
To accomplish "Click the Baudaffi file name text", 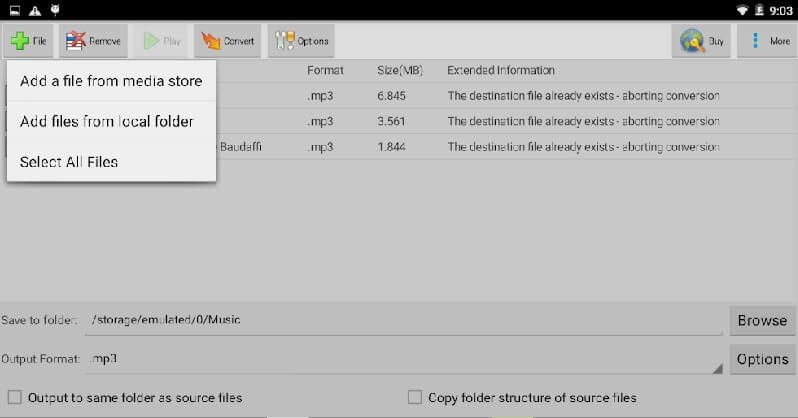I will click(x=241, y=147).
